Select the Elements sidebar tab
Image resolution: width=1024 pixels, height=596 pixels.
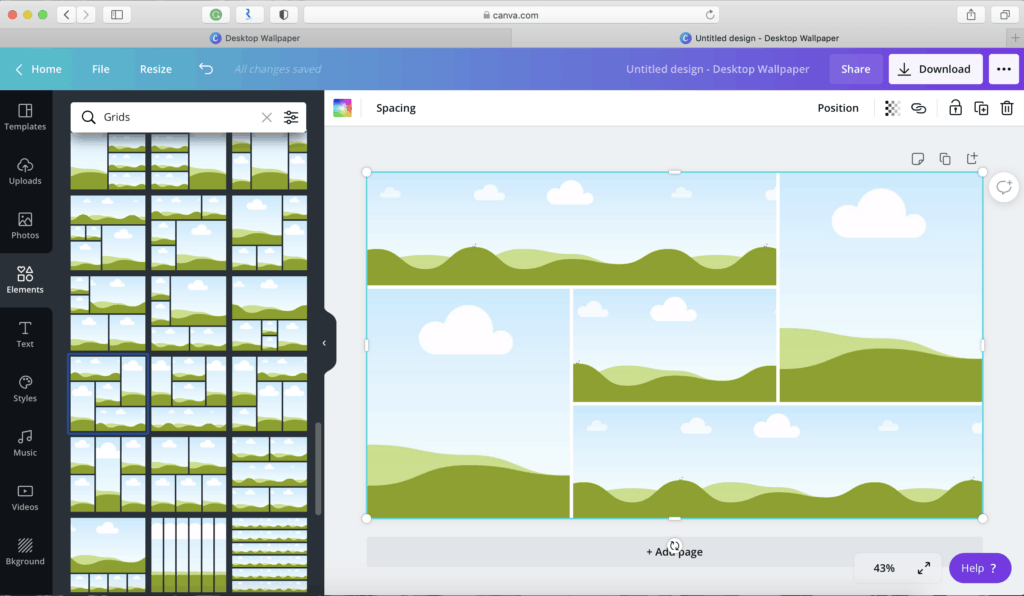tap(25, 280)
